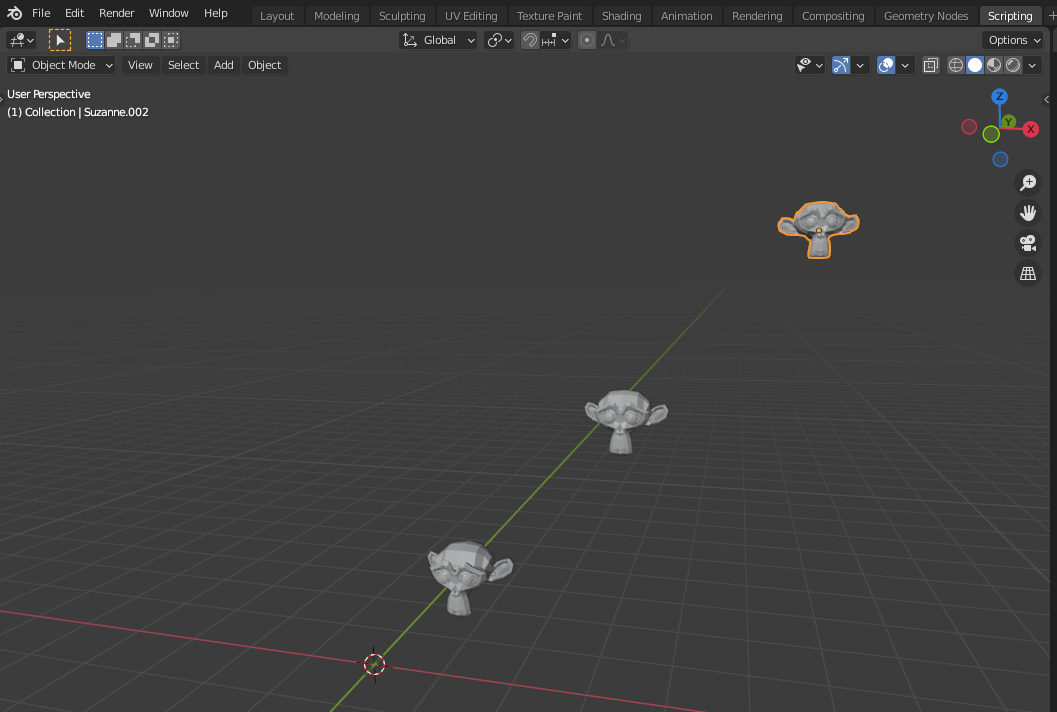
Task: Switch to Material Preview shading
Action: [994, 65]
